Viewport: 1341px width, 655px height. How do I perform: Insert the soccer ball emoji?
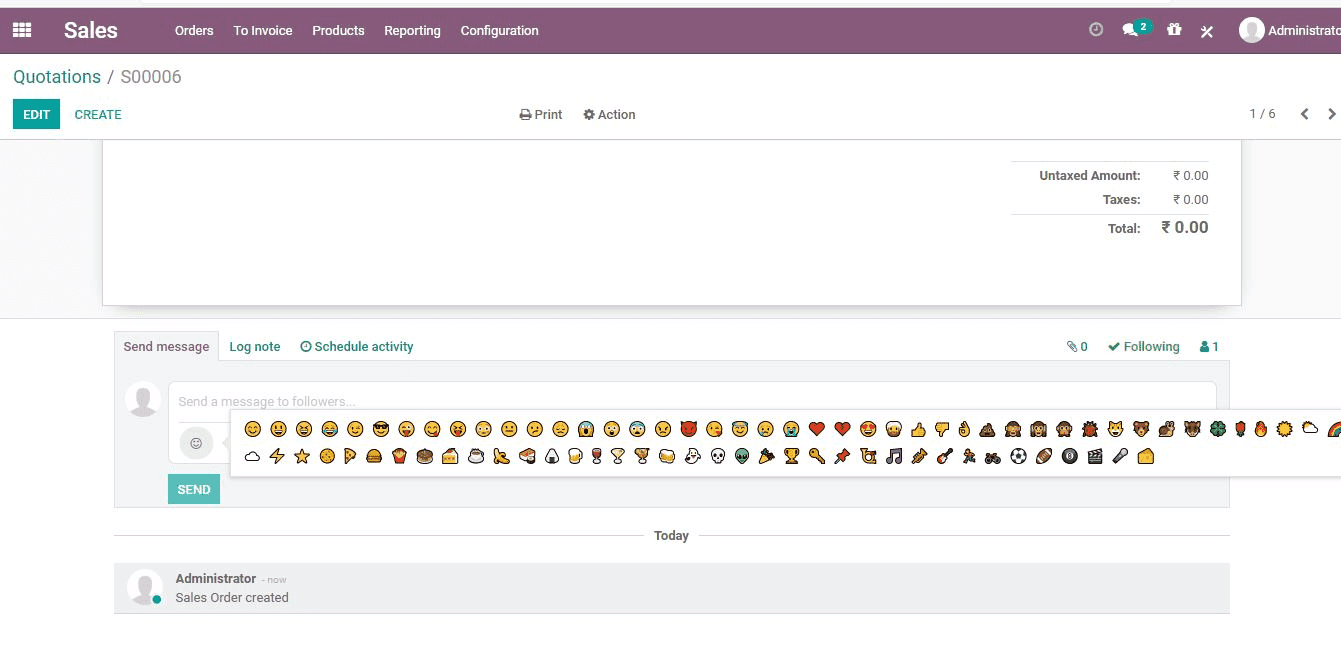pos(1018,456)
